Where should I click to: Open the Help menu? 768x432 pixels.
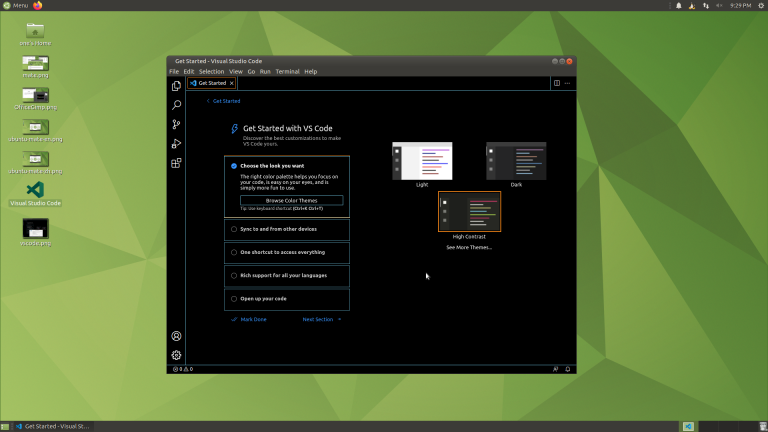pyautogui.click(x=311, y=72)
